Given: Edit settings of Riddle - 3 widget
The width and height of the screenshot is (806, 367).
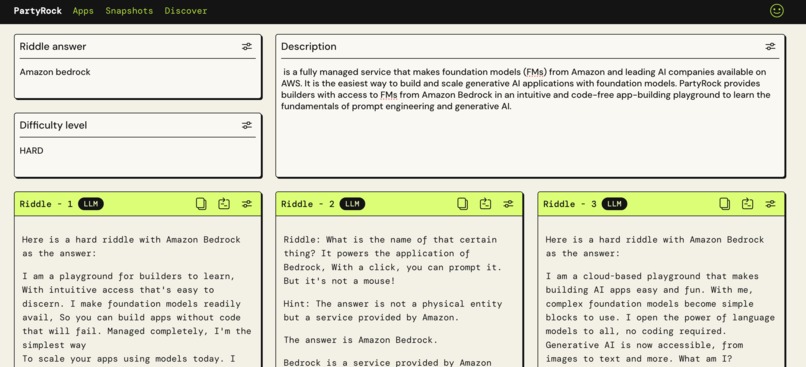Looking at the screenshot, I should (770, 204).
